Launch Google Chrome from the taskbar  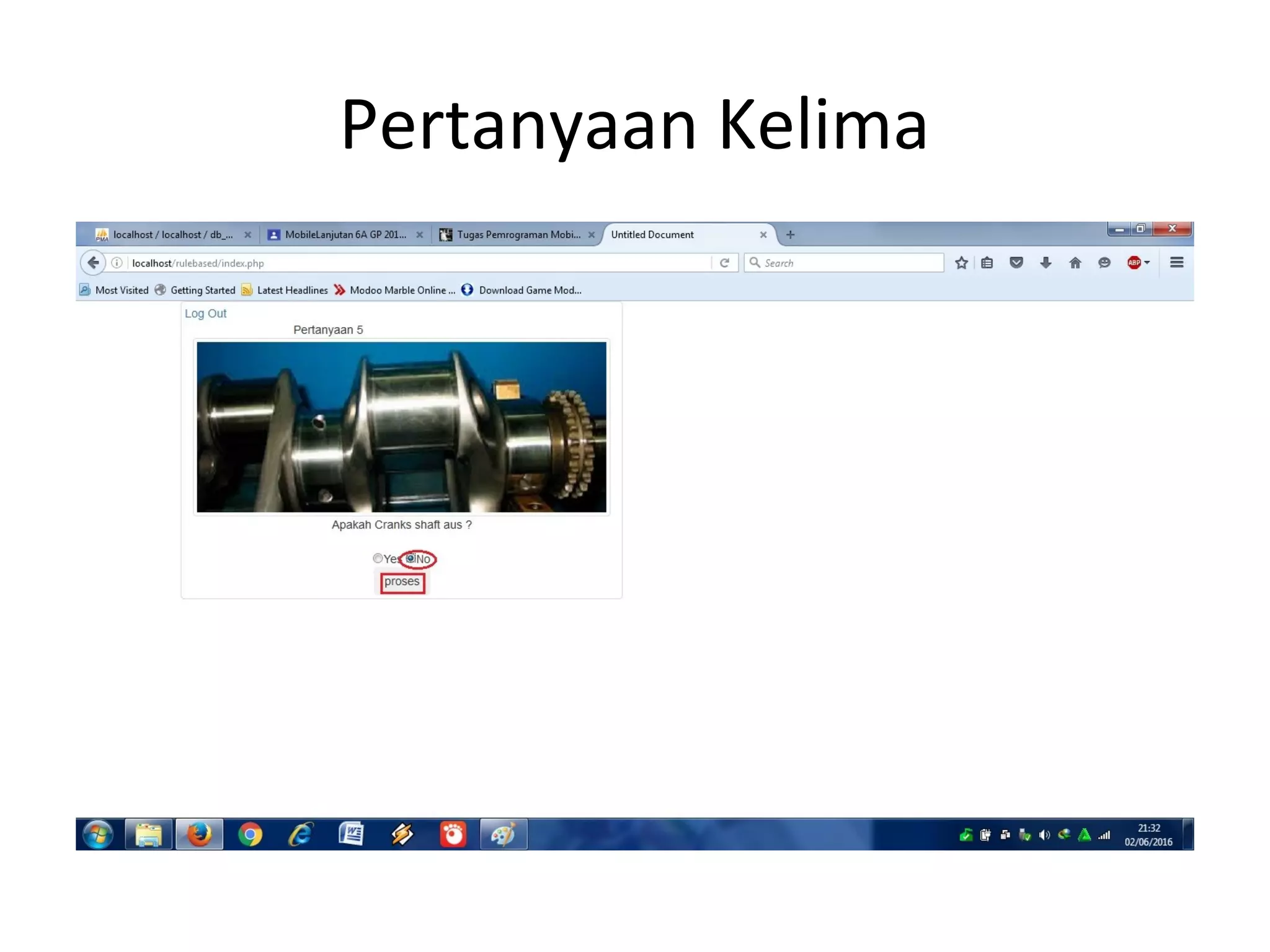pos(250,834)
